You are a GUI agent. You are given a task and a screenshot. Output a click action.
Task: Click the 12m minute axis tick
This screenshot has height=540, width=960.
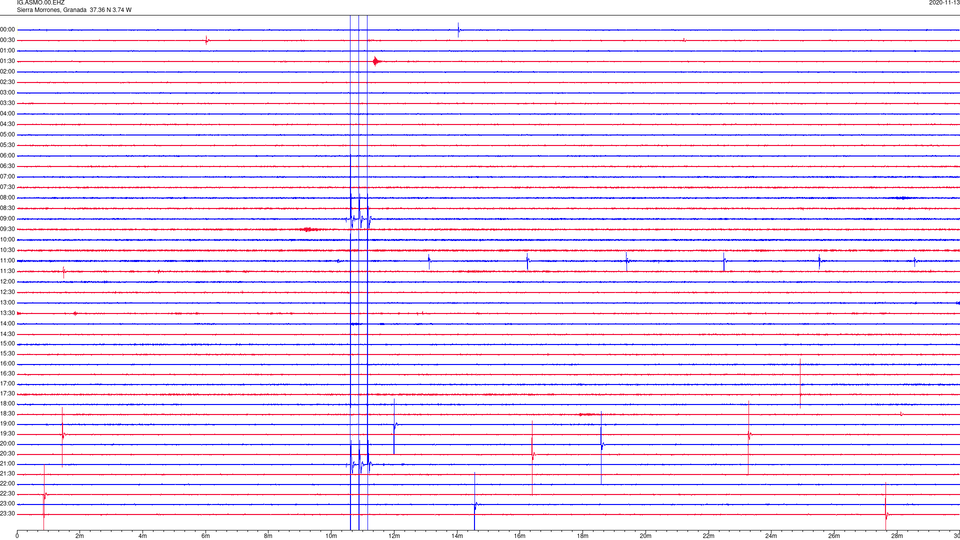click(x=394, y=536)
